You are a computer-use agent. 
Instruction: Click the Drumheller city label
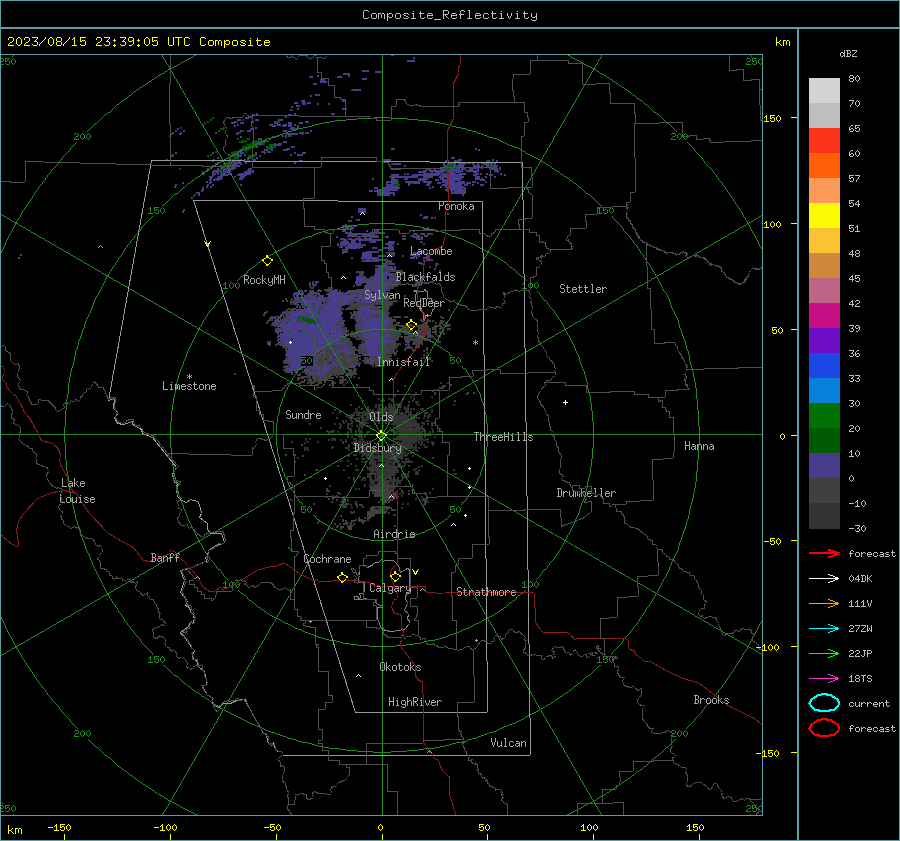586,493
